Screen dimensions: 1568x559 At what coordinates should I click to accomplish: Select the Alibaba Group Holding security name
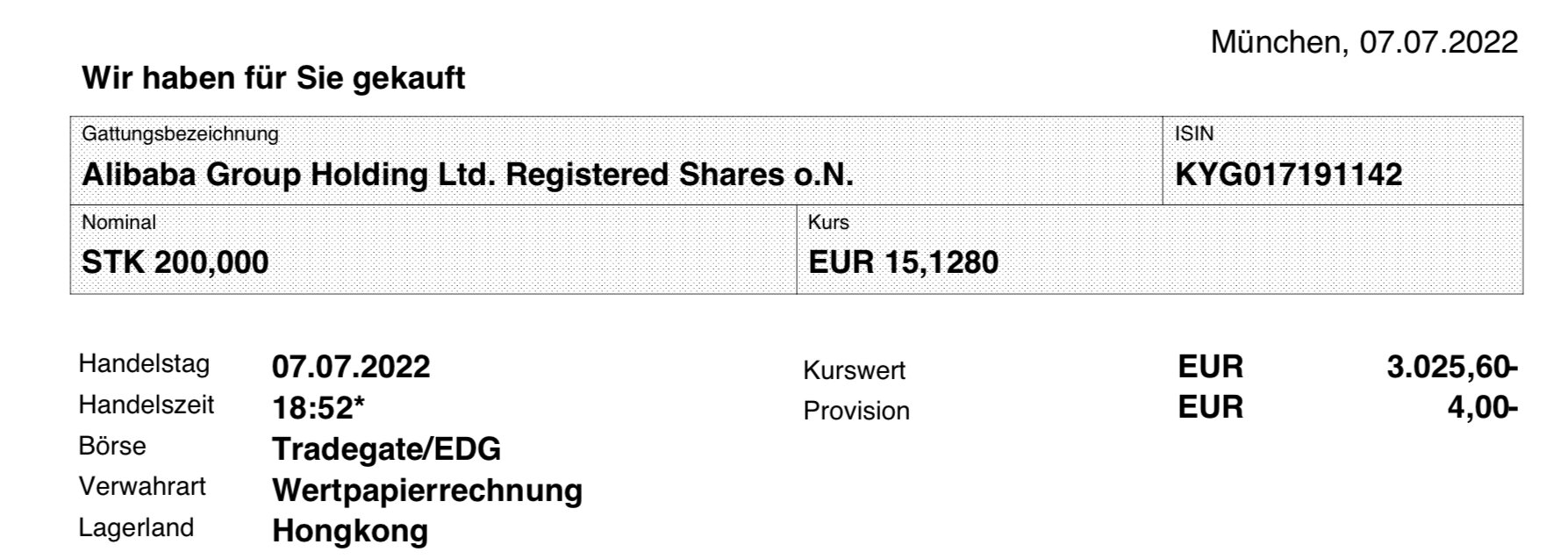(467, 176)
